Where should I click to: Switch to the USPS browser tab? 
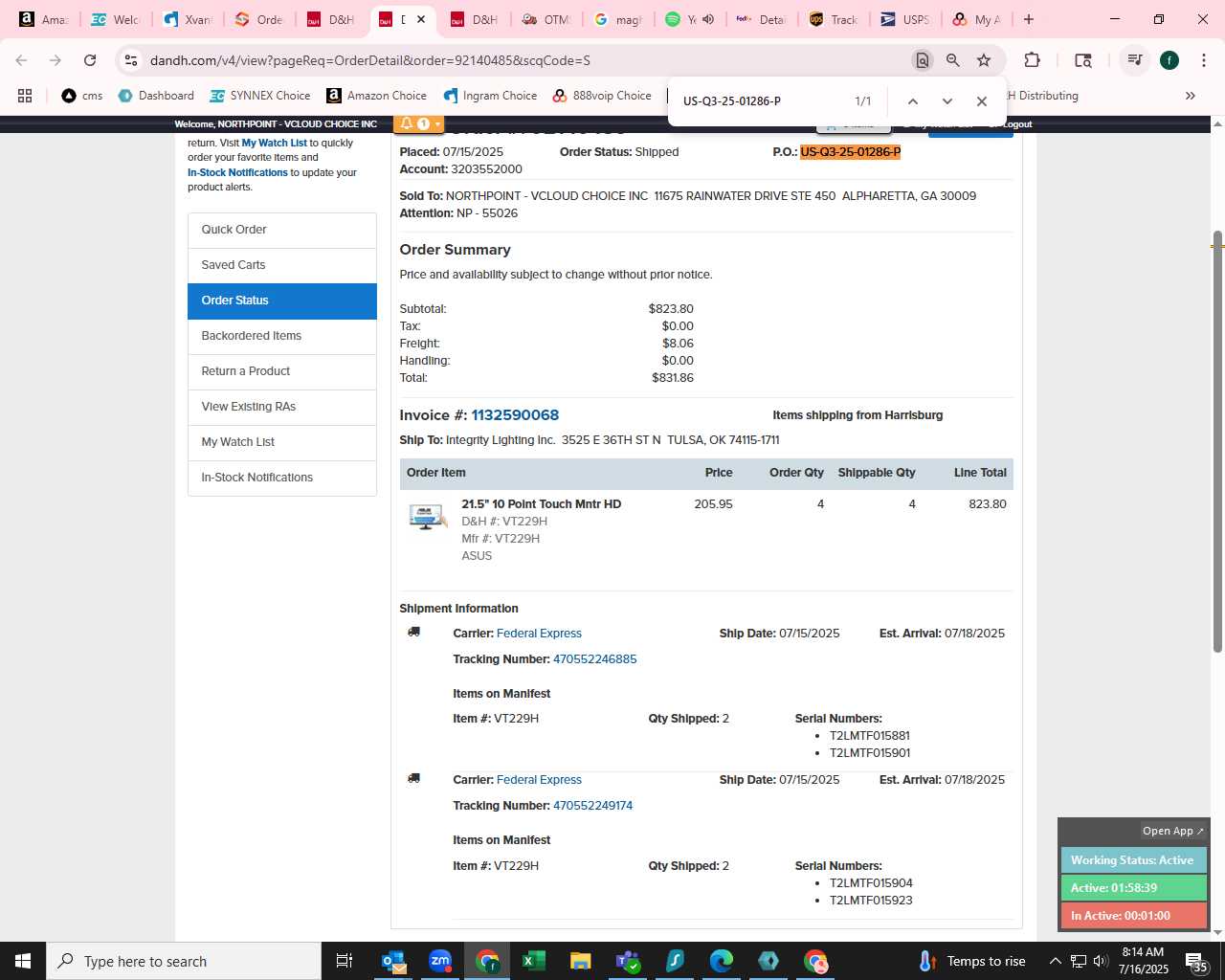(x=904, y=19)
